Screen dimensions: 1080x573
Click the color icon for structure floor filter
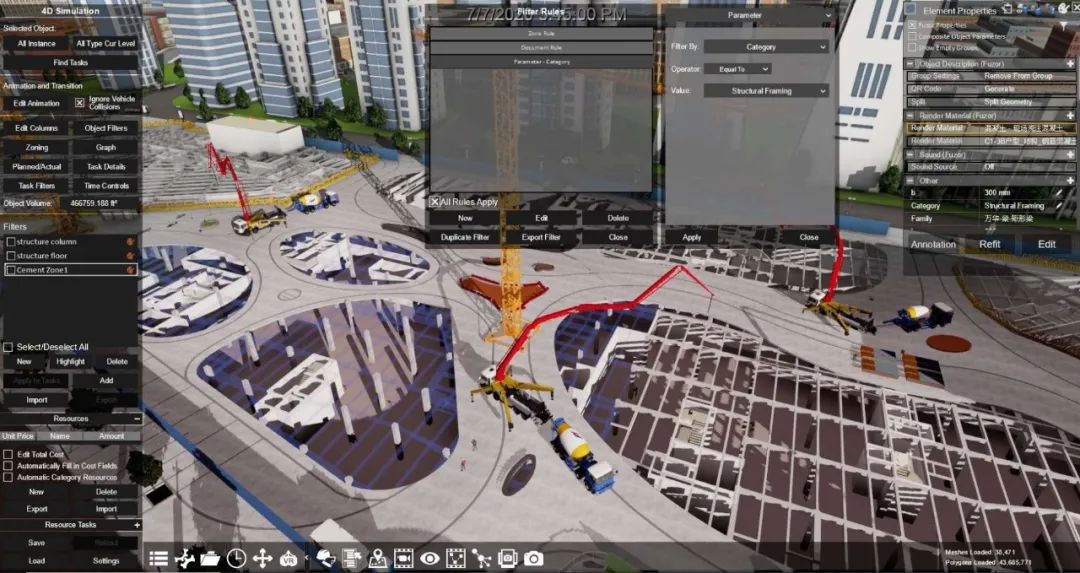pyautogui.click(x=130, y=256)
